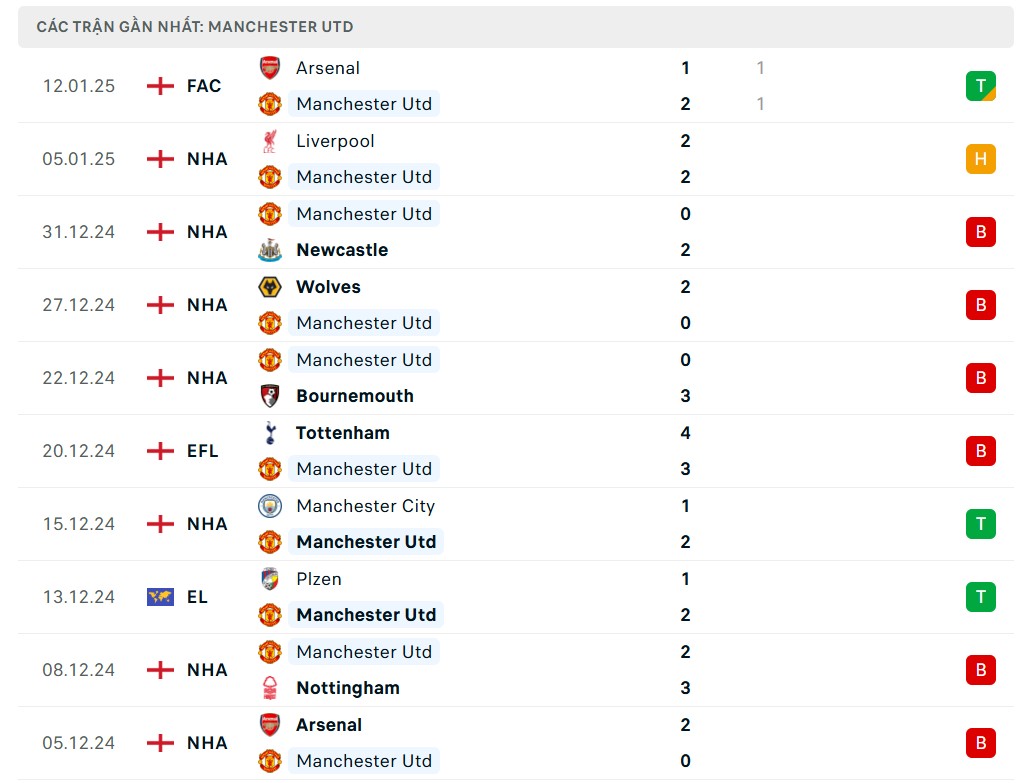Click the Wolves club crest icon
Screen dimensions: 1025x783
270,287
